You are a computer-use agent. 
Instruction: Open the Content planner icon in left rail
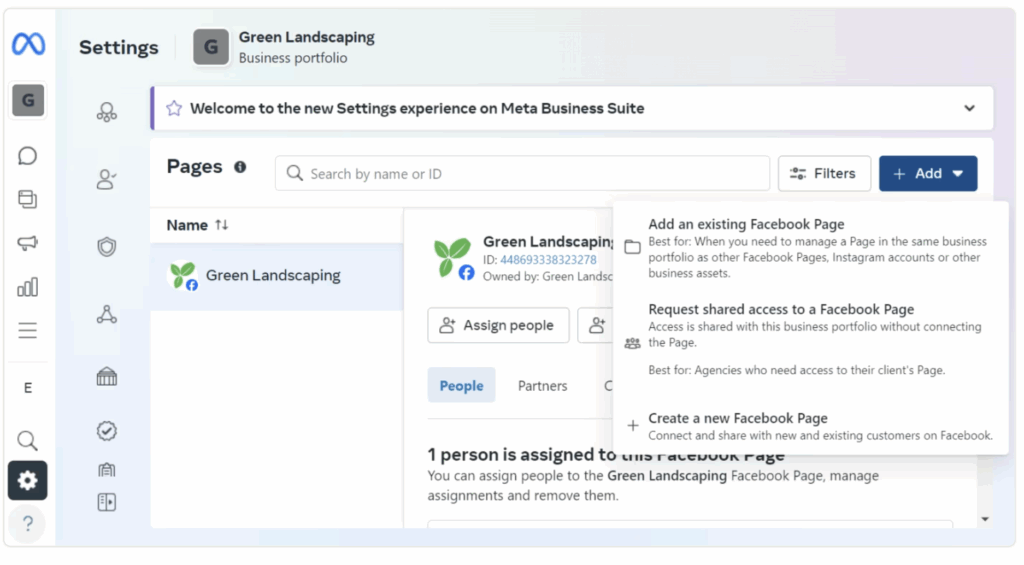coord(27,199)
